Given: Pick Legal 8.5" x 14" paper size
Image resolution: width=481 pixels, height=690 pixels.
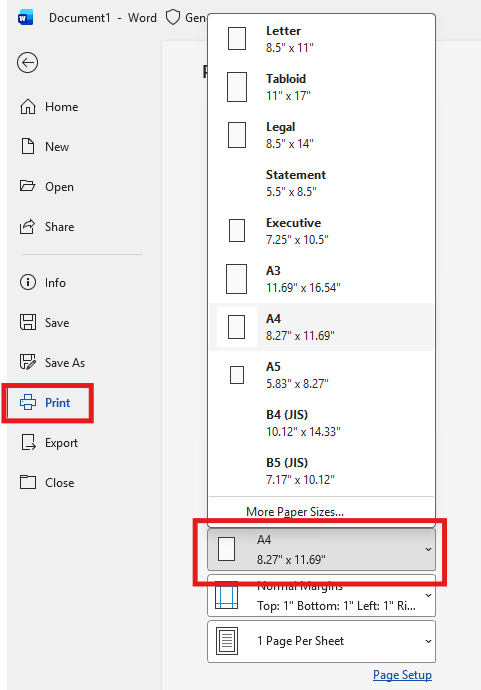Looking at the screenshot, I should coord(322,135).
